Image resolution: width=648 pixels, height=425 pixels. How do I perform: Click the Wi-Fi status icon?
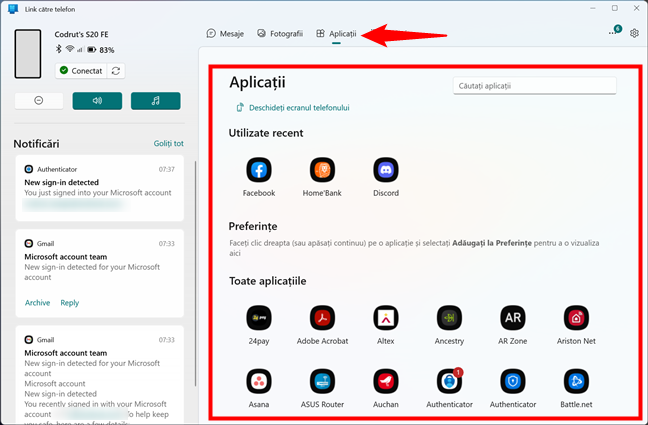[70, 49]
